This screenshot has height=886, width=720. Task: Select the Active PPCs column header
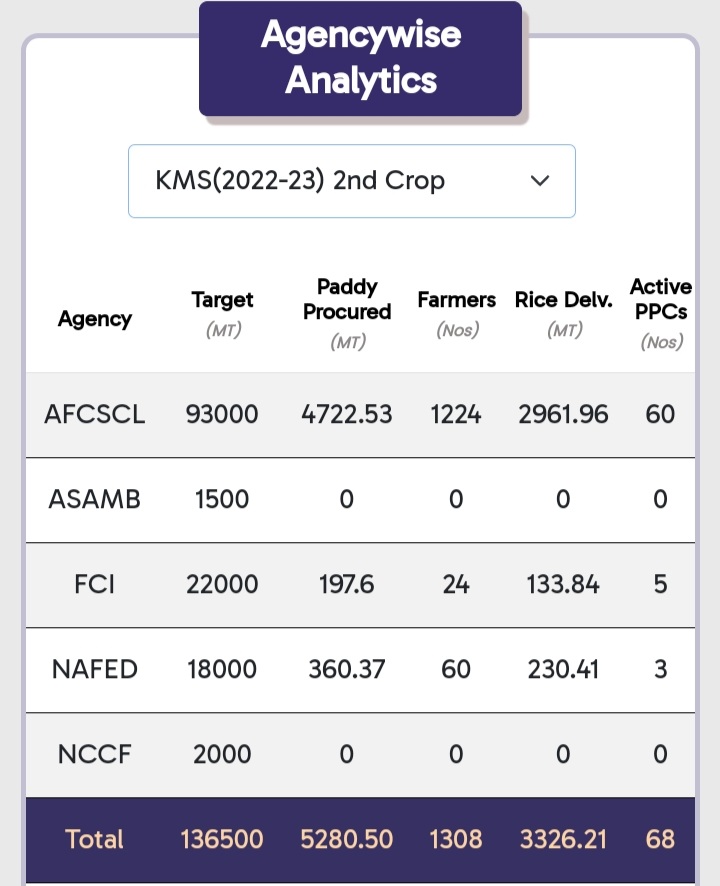pyautogui.click(x=660, y=313)
